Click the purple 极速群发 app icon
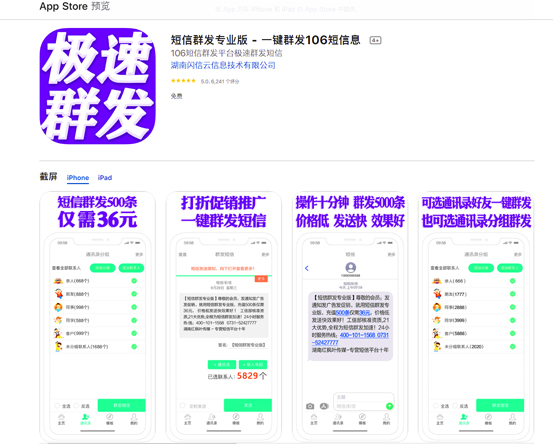Screen dimensions: 553x444 point(97,86)
